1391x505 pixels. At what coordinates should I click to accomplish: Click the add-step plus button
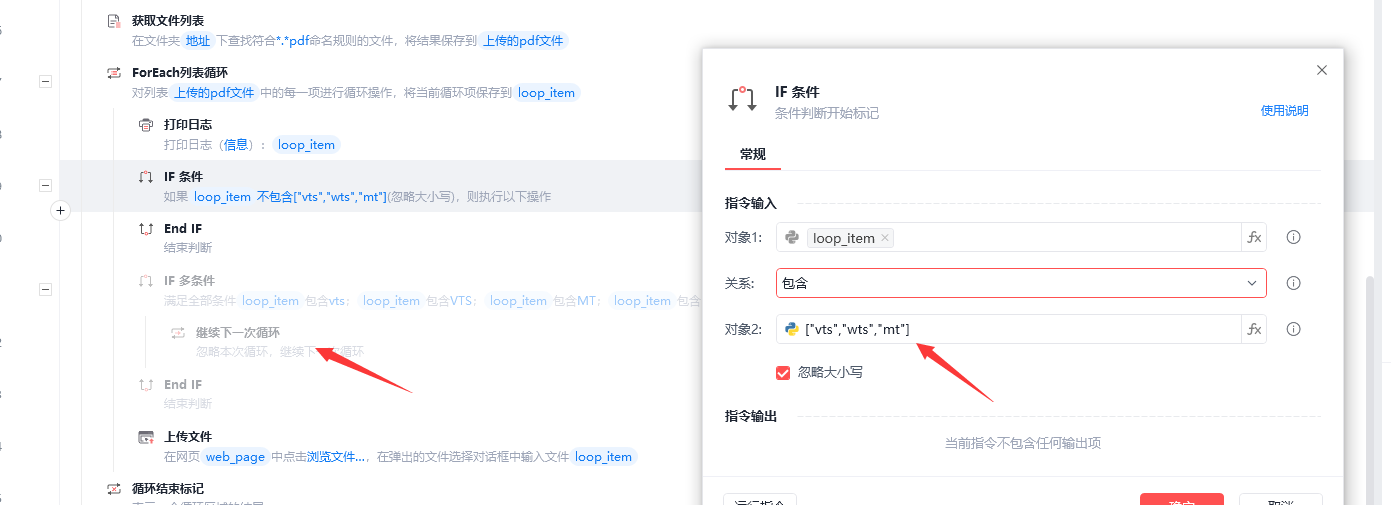pos(60,211)
